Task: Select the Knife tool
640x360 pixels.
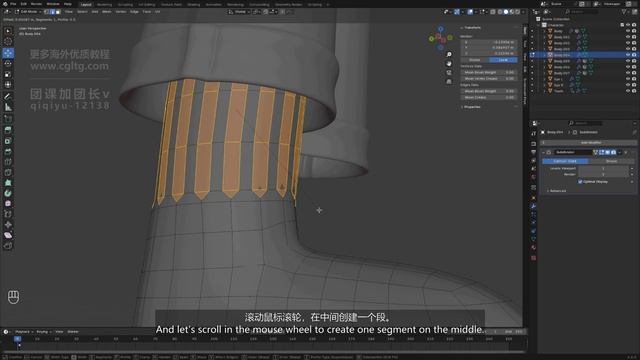Action: pyautogui.click(x=8, y=173)
